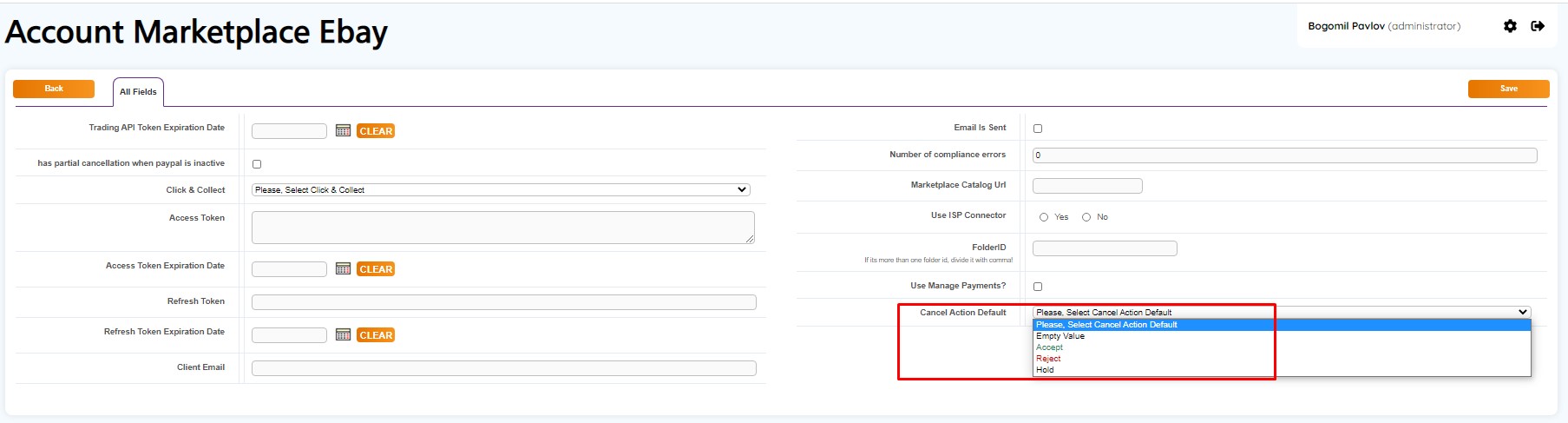1568x423 pixels.
Task: Focus the Trading API Token Expiration Date field
Action: 289,131
